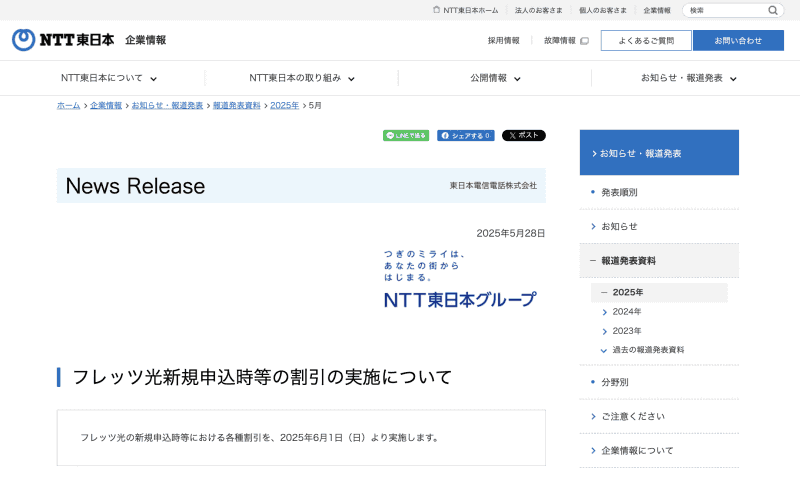Image resolution: width=800 pixels, height=477 pixels.
Task: Click the search magnifier icon
Action: coord(773,10)
